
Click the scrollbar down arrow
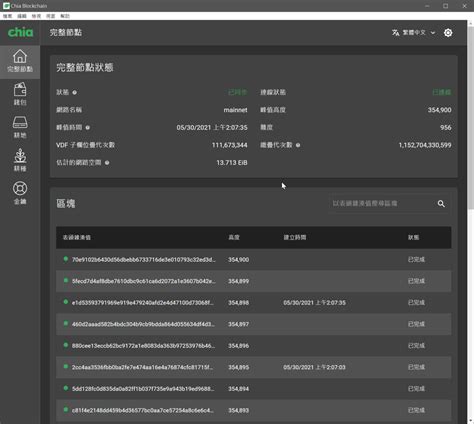pyautogui.click(x=470, y=420)
